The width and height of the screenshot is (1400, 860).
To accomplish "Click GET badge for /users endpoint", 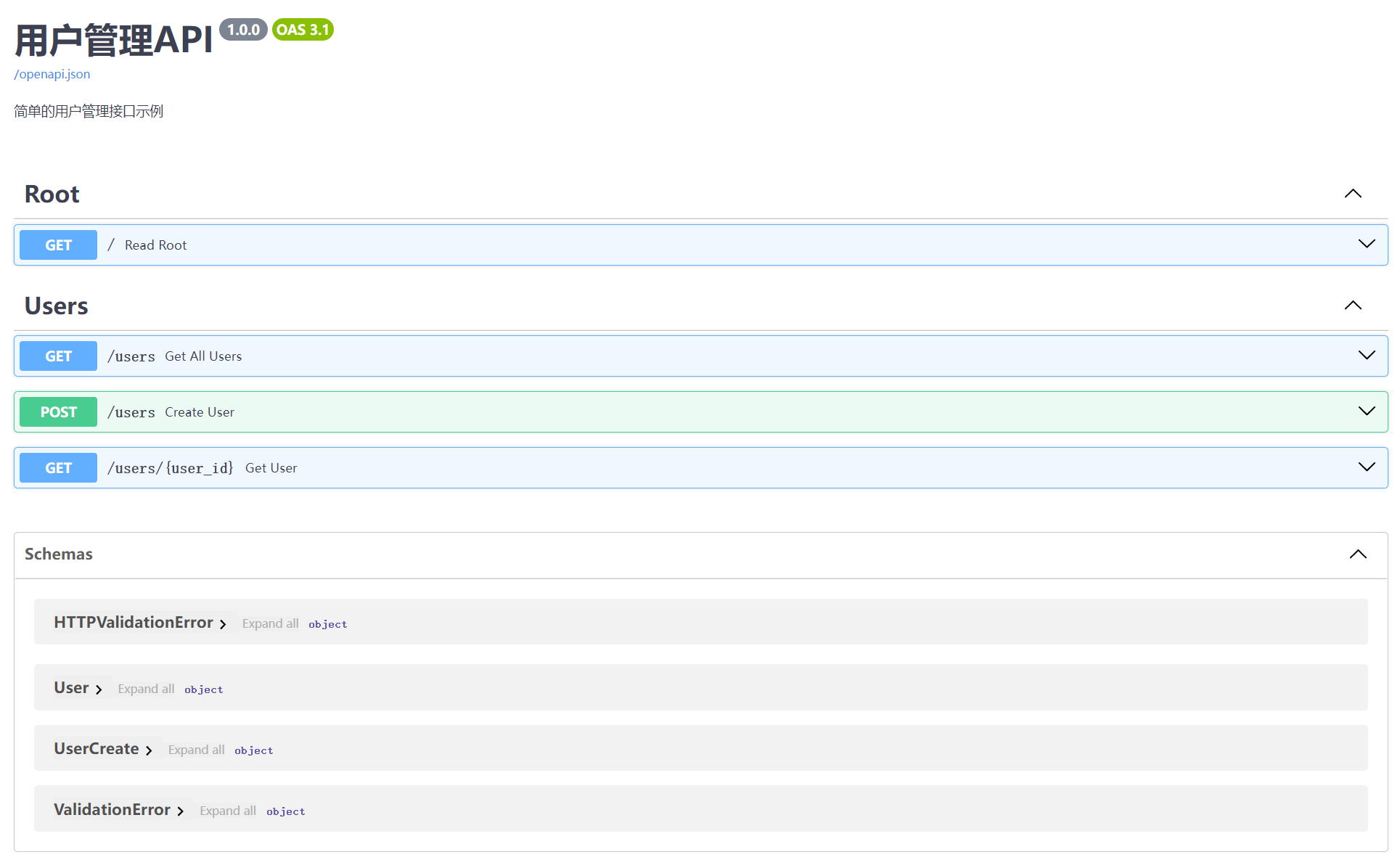I will click(x=58, y=356).
